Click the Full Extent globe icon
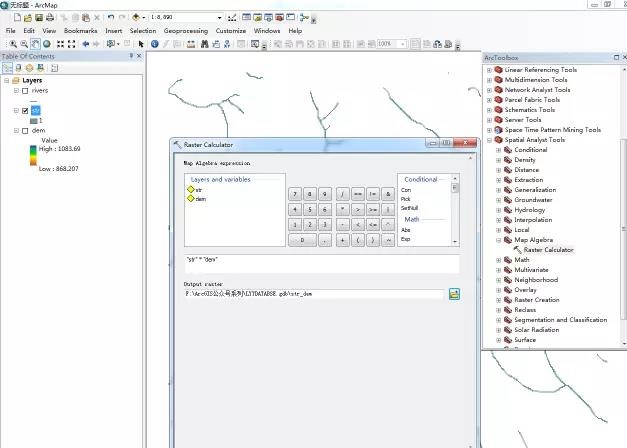This screenshot has width=627, height=448. point(47,44)
